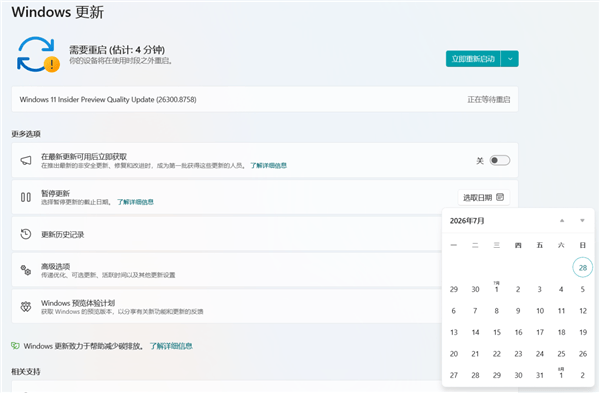The image size is (600, 393).
Task: Click the calendar icon in 选取日期 button
Action: click(500, 197)
